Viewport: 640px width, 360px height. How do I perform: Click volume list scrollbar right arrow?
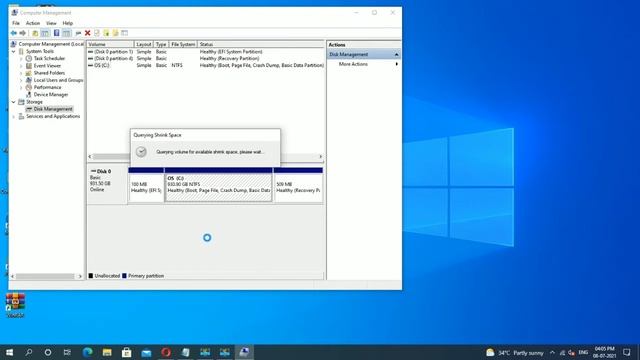(321, 157)
